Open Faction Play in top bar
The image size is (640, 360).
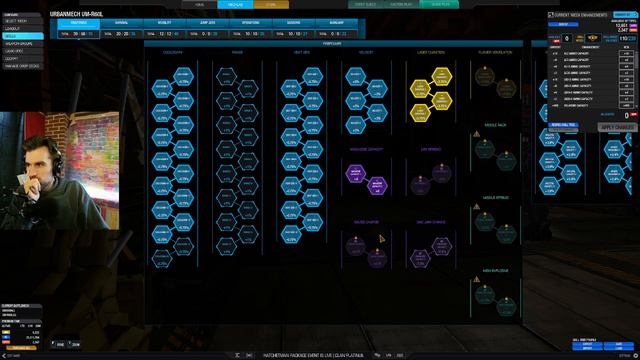point(401,4)
